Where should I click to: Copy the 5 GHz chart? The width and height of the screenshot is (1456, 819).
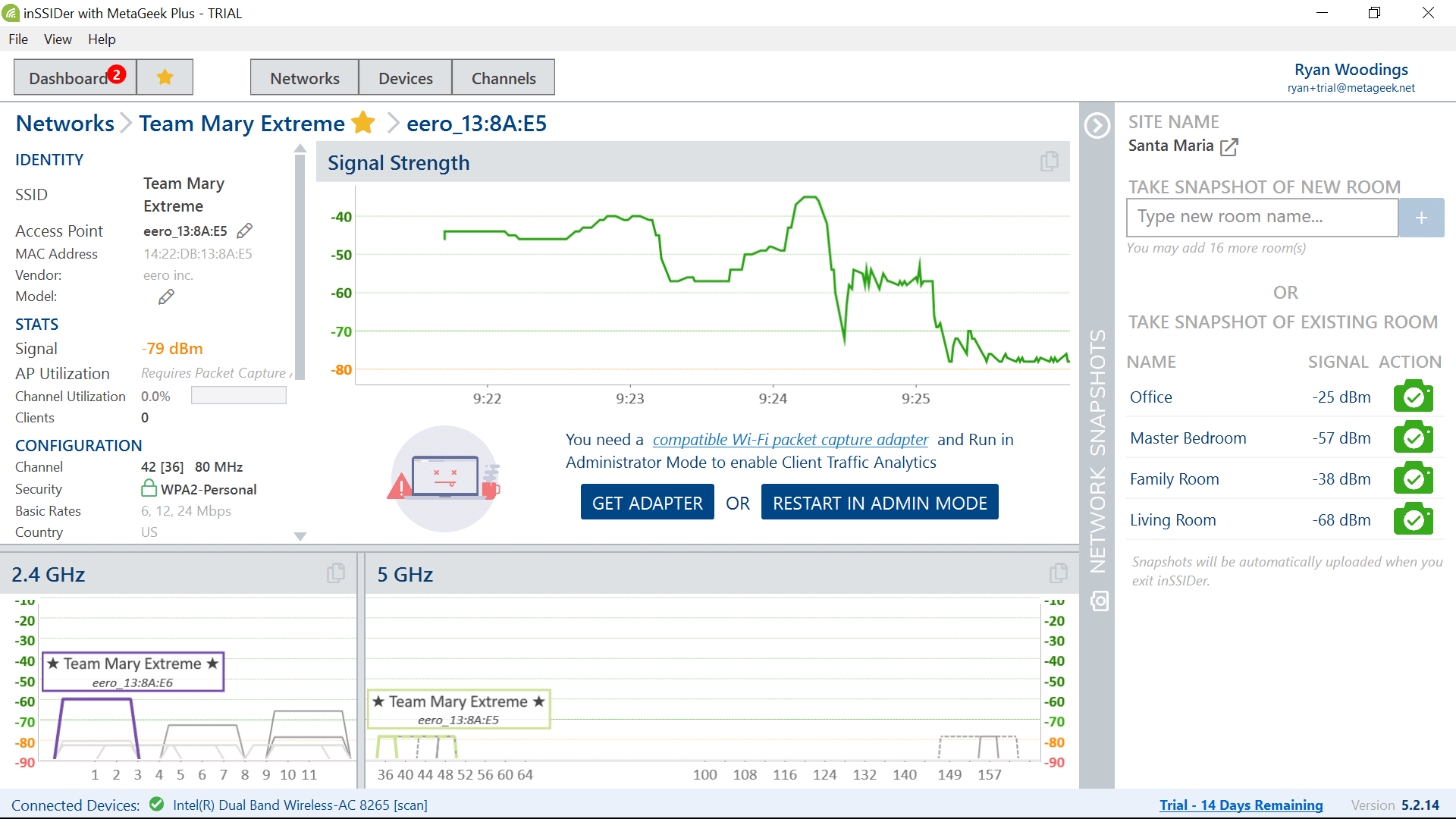click(1059, 573)
